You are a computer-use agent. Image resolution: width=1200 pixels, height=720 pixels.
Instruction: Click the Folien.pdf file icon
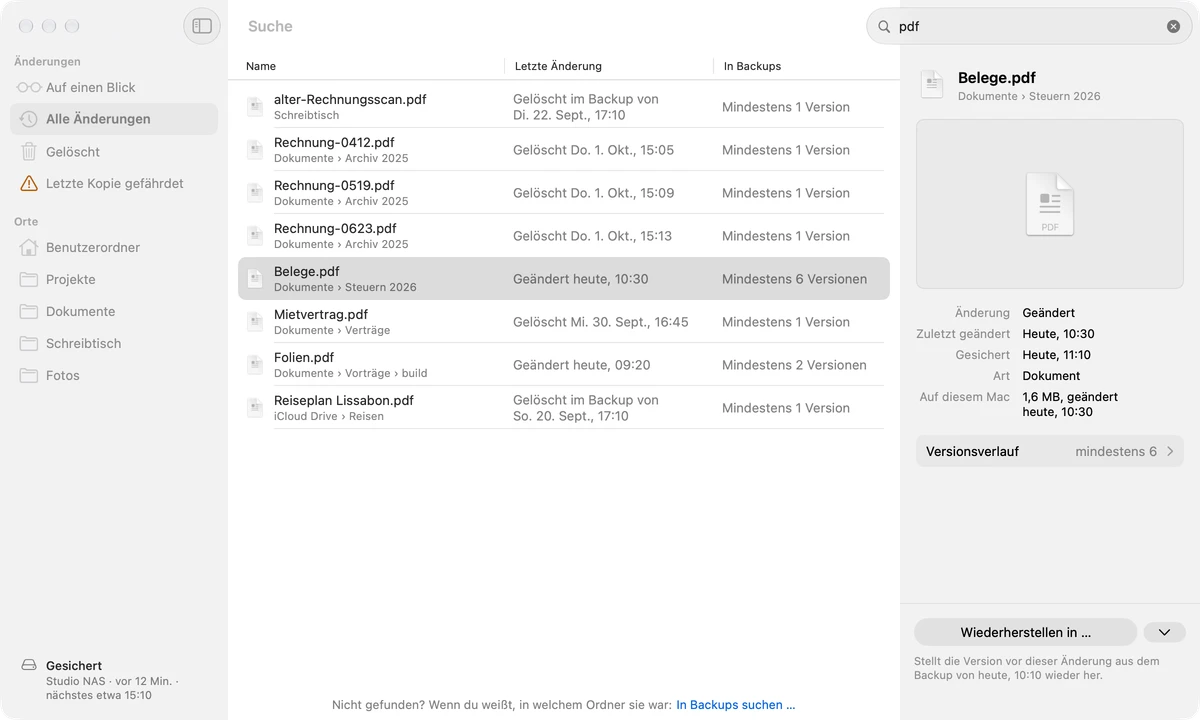pyautogui.click(x=255, y=365)
